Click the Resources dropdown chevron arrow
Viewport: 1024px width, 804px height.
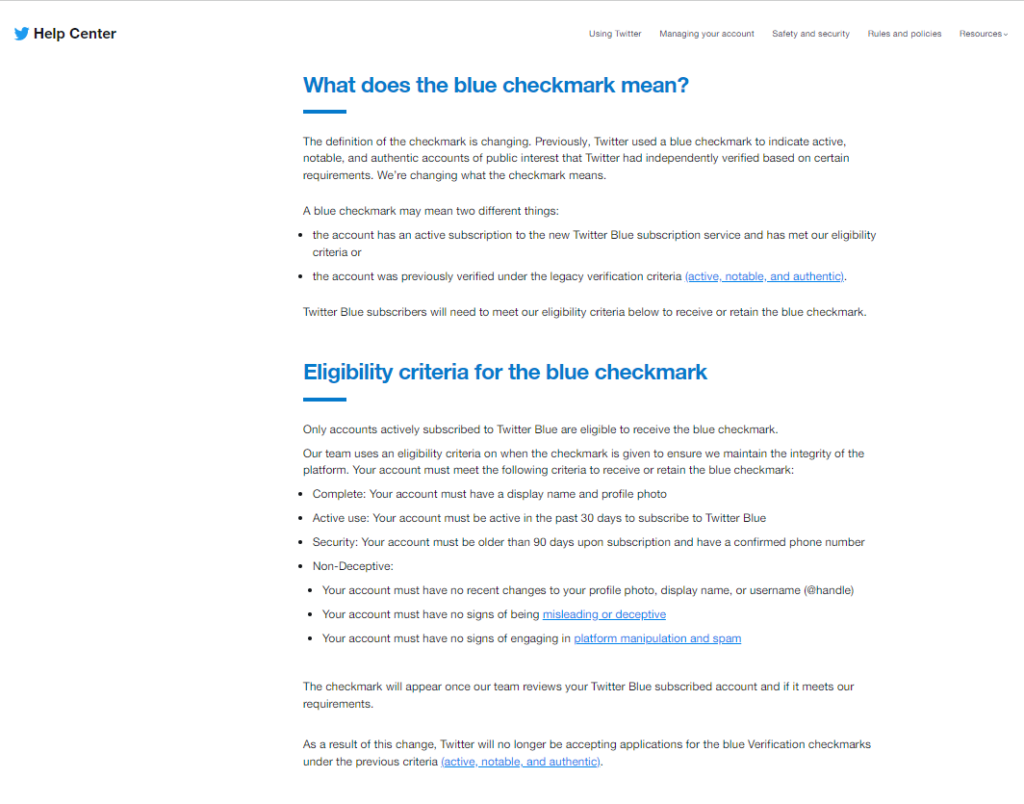(x=1006, y=35)
